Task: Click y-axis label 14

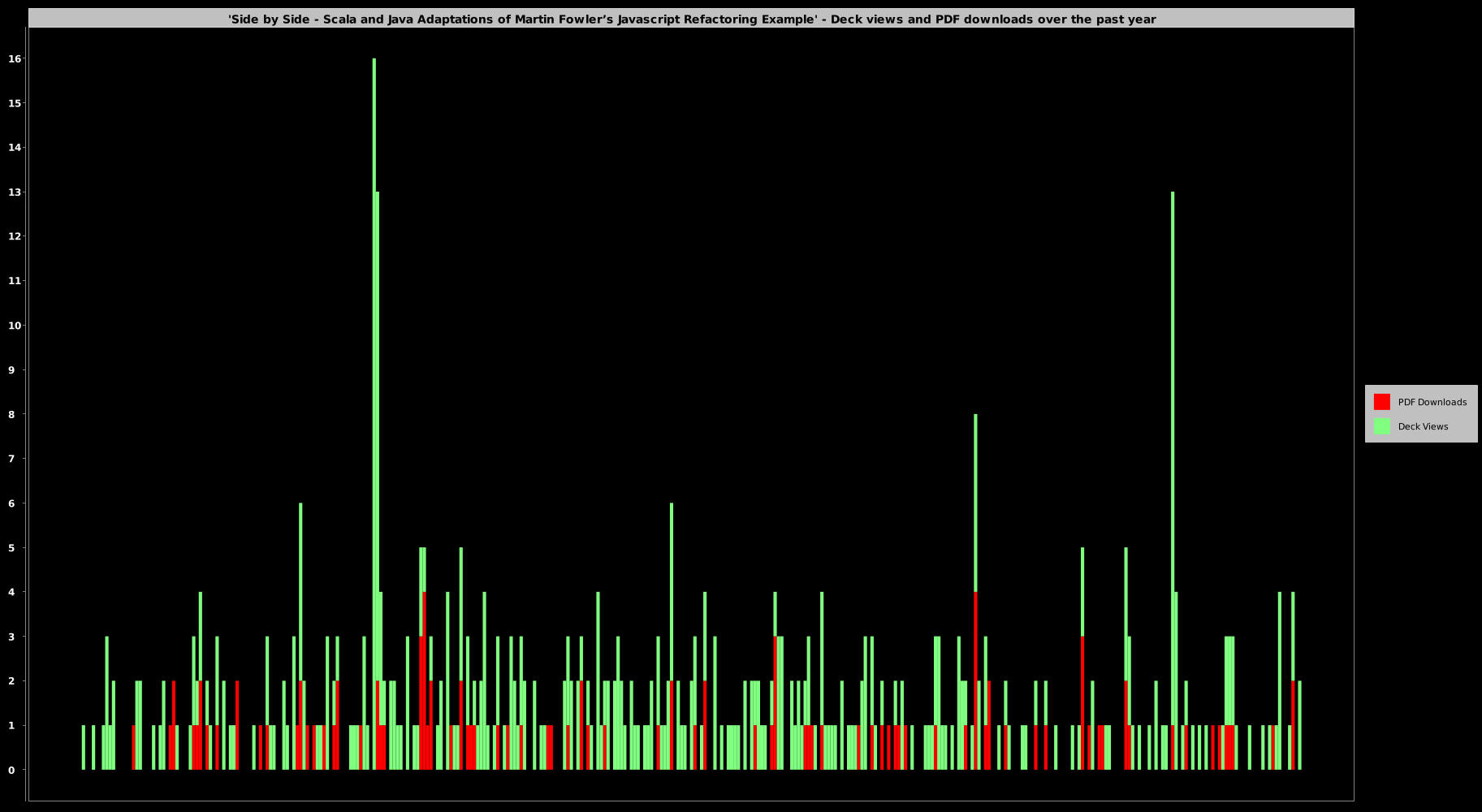Action: coord(15,147)
